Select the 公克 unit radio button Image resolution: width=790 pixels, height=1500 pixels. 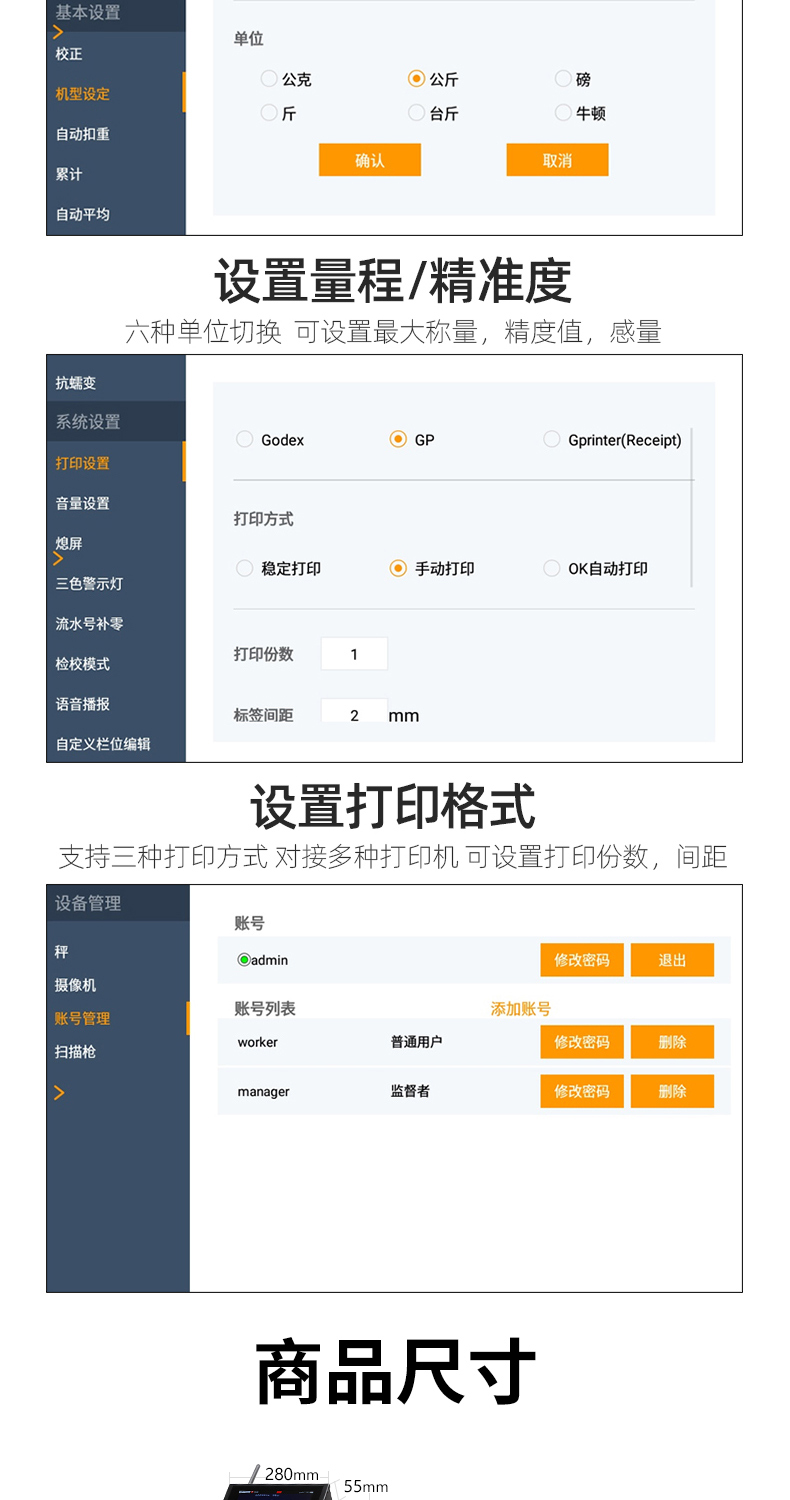(x=269, y=78)
